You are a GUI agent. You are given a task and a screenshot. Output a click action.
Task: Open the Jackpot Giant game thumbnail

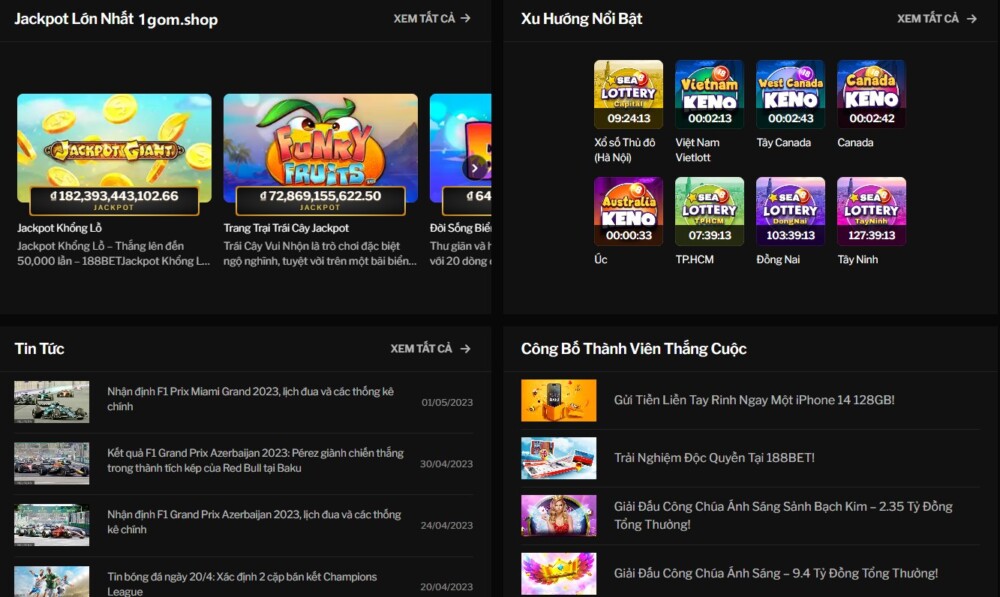point(114,150)
